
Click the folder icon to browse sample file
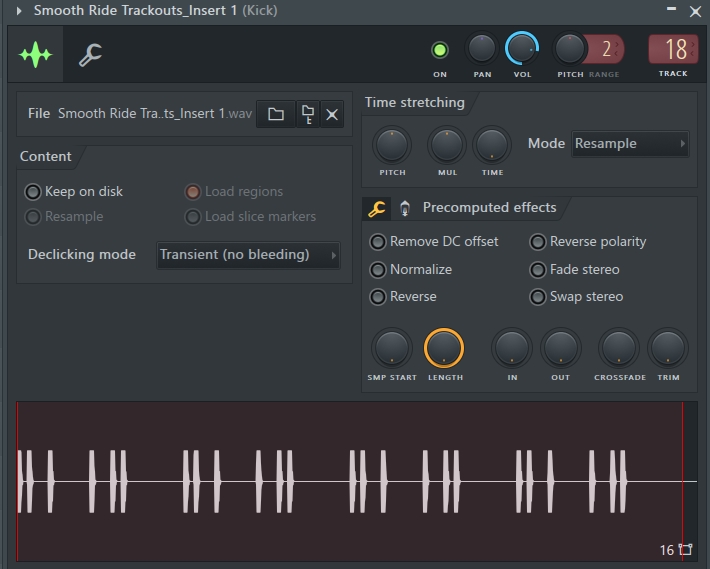tap(276, 114)
